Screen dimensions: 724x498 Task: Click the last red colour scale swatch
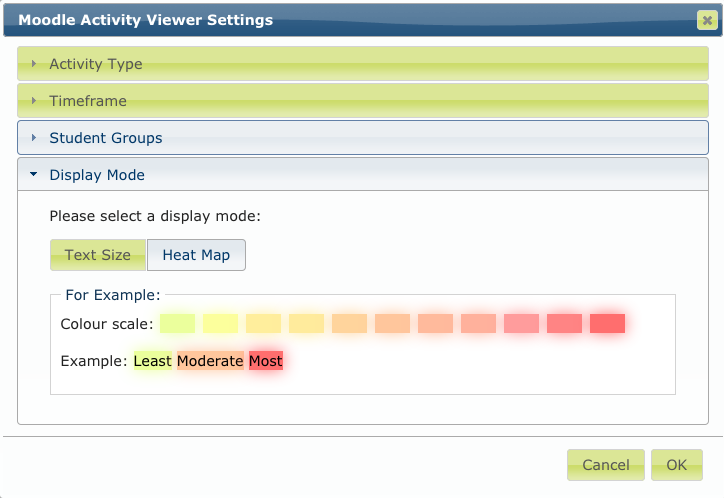tap(607, 323)
